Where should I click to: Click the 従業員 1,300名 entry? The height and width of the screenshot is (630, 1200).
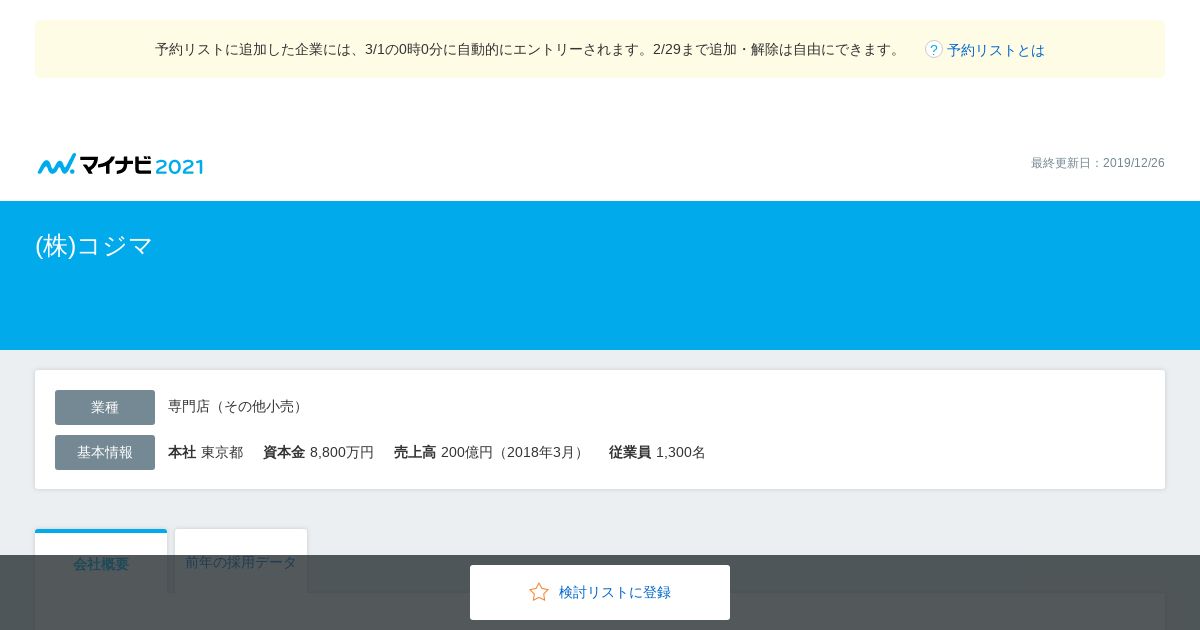[x=657, y=452]
